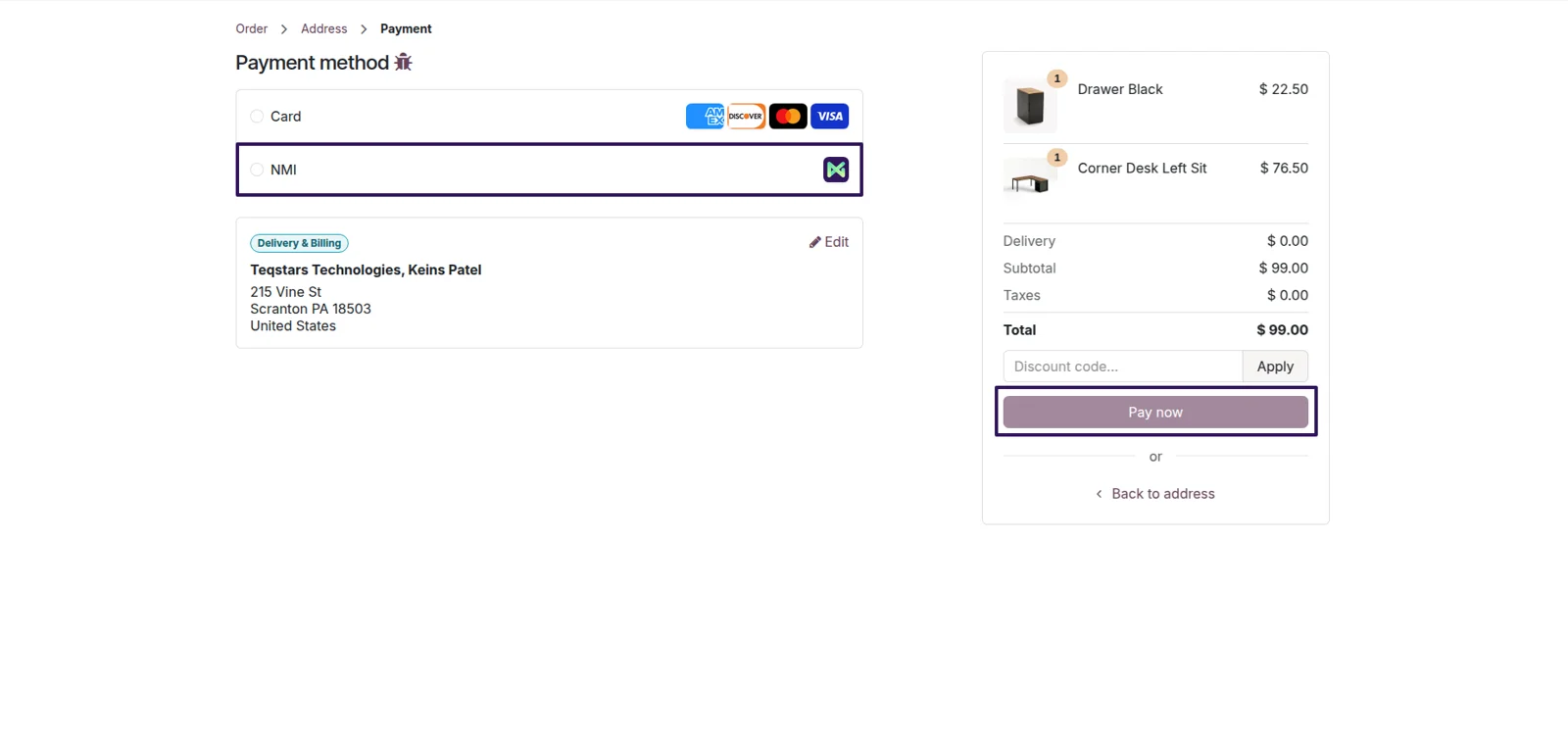Click the Subtotal label
Image resolution: width=1568 pixels, height=735 pixels.
point(1029,269)
